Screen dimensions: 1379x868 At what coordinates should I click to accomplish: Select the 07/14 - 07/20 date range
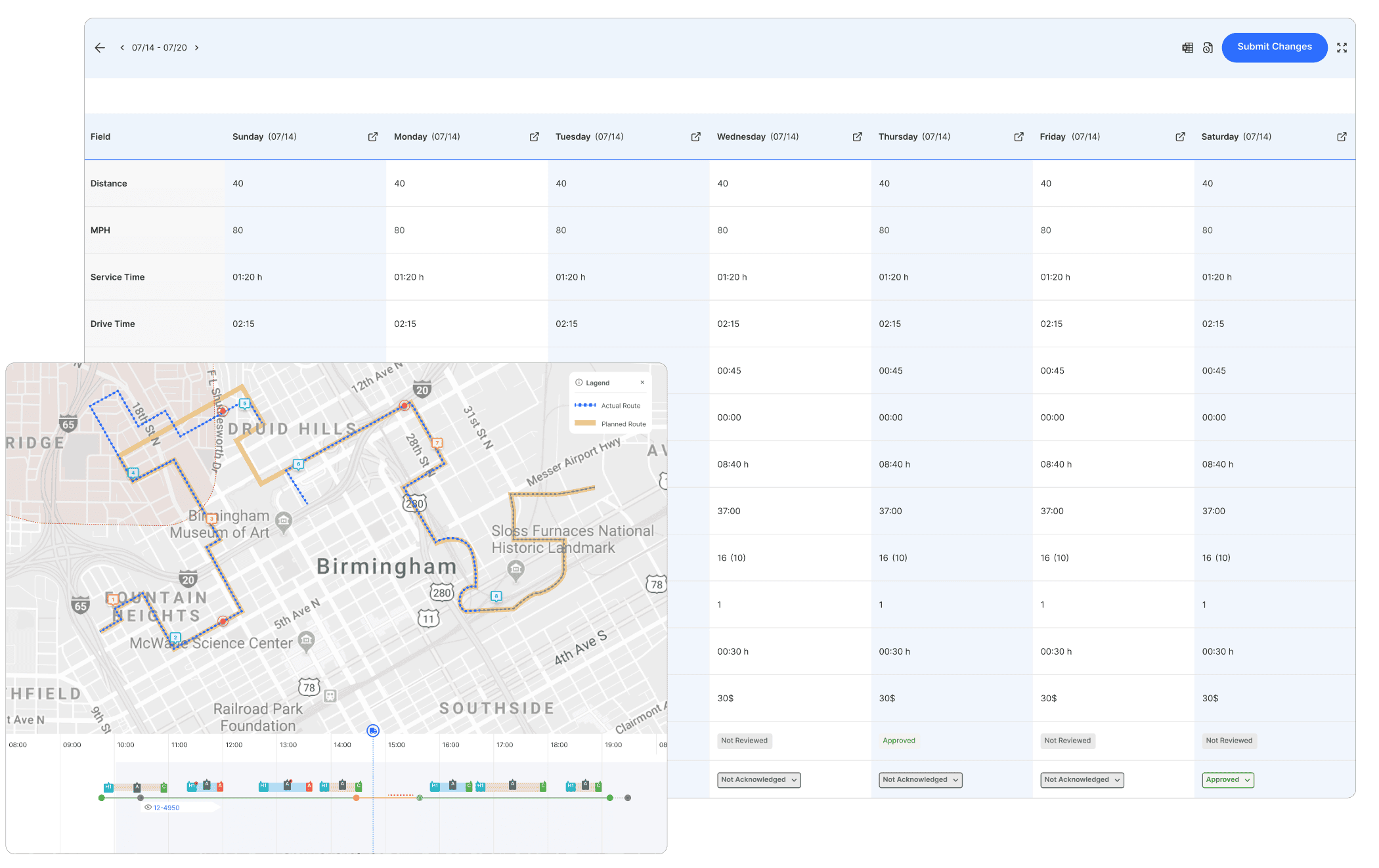[160, 48]
